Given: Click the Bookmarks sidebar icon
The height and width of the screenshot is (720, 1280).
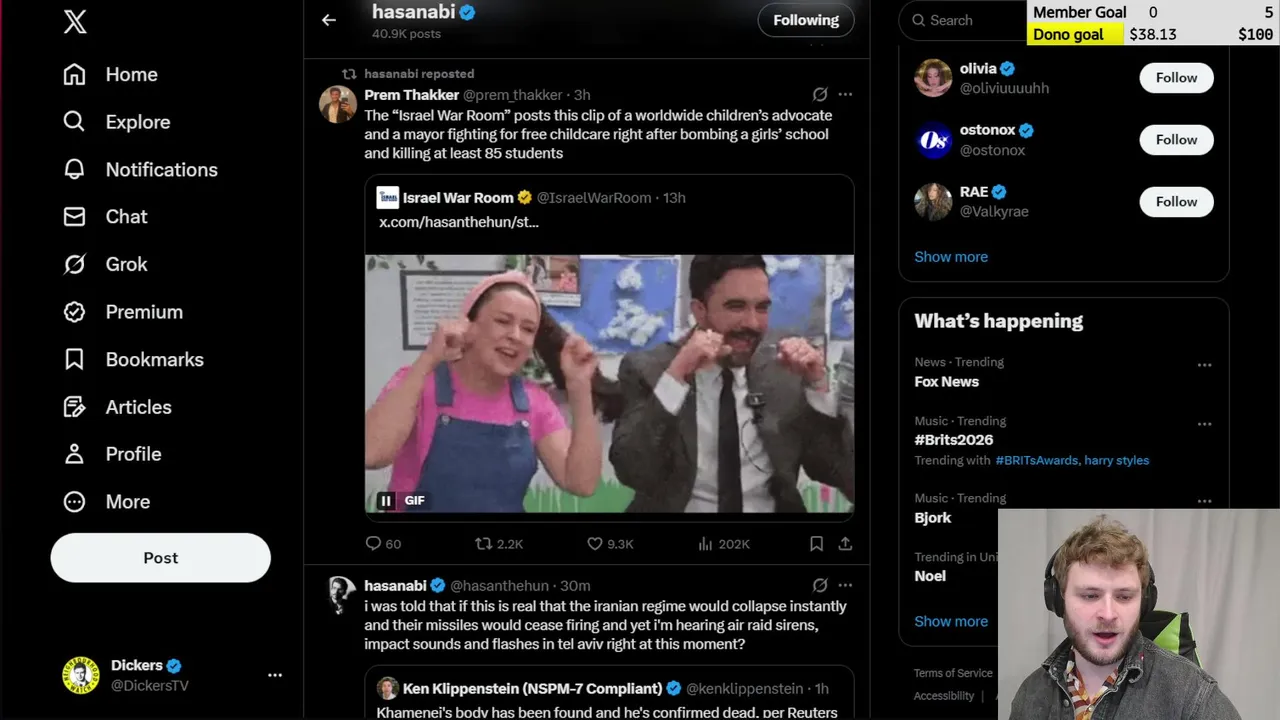Looking at the screenshot, I should pos(74,359).
